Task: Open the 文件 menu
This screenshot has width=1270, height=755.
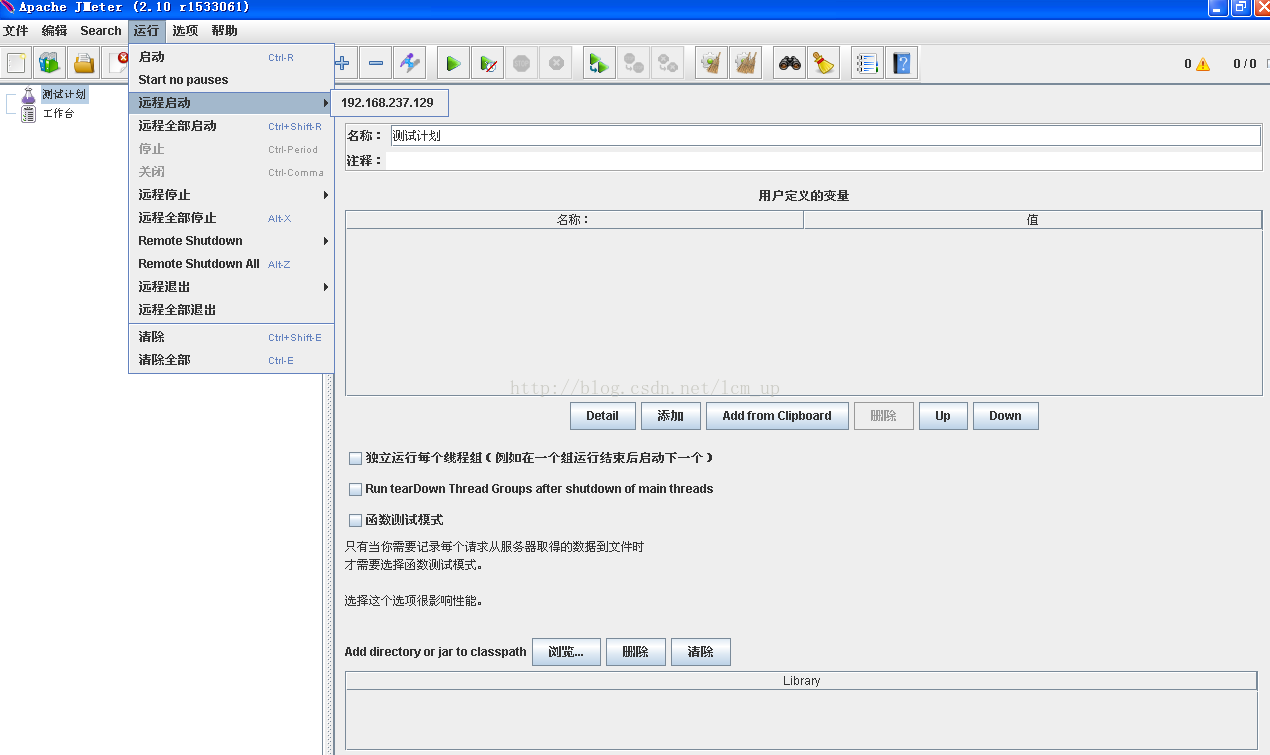Action: pos(16,31)
